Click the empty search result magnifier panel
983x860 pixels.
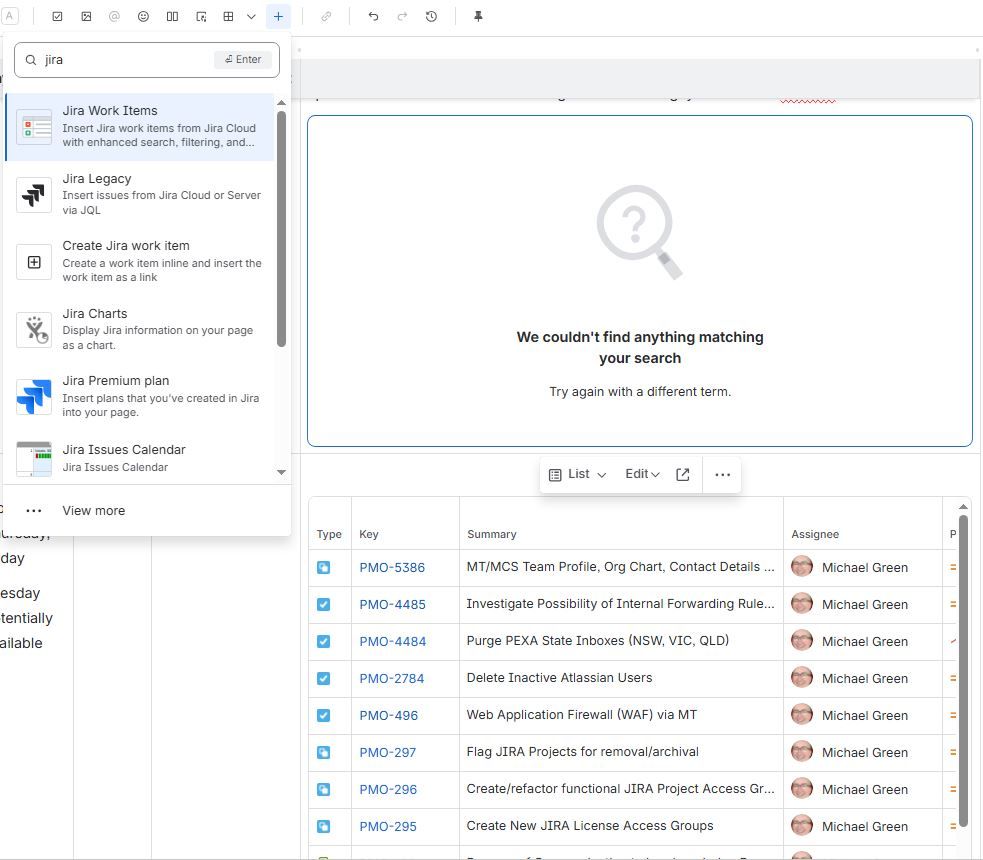pos(639,281)
